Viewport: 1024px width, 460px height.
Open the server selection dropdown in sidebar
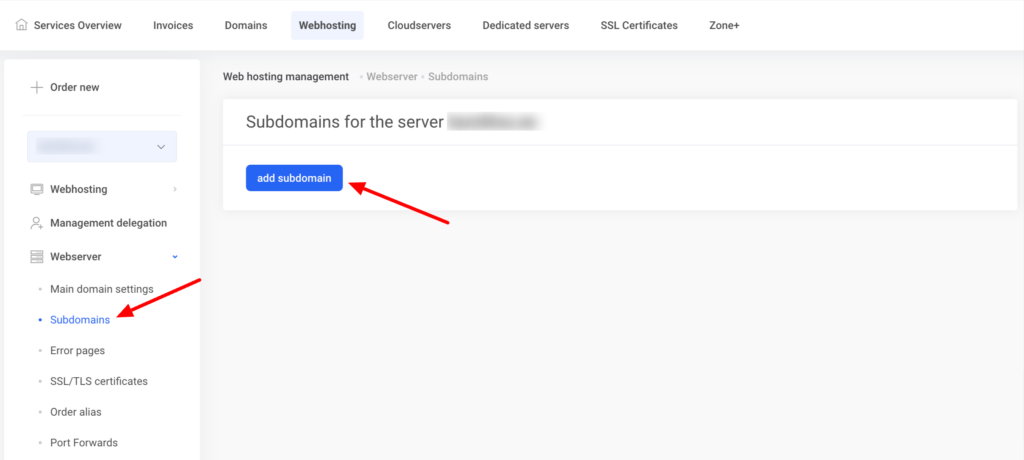pyautogui.click(x=102, y=147)
